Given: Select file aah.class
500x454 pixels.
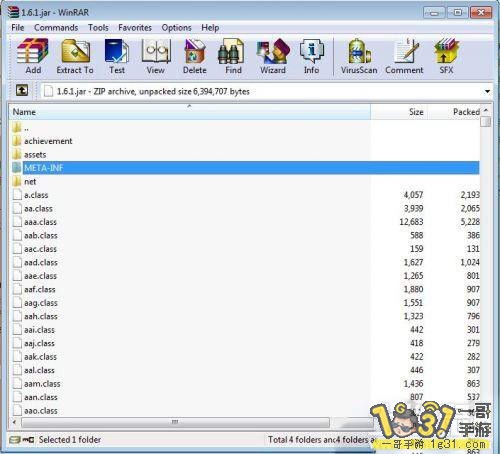Looking at the screenshot, I should (35, 316).
